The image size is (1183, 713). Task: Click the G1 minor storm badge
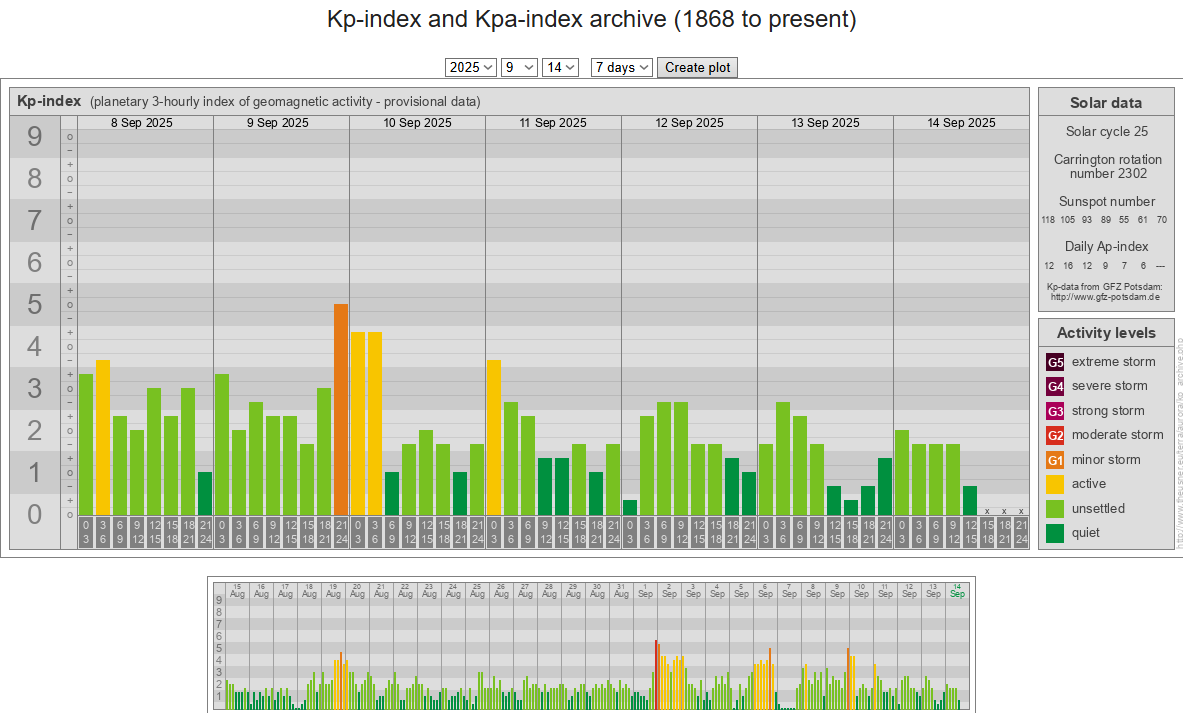[1055, 460]
